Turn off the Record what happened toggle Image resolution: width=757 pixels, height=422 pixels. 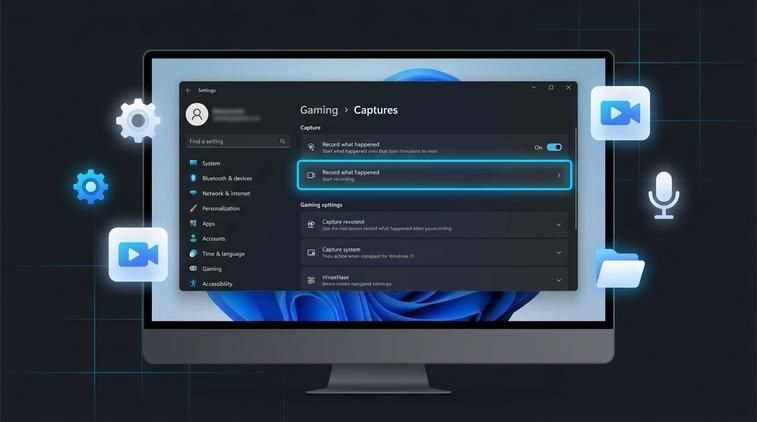coord(554,147)
